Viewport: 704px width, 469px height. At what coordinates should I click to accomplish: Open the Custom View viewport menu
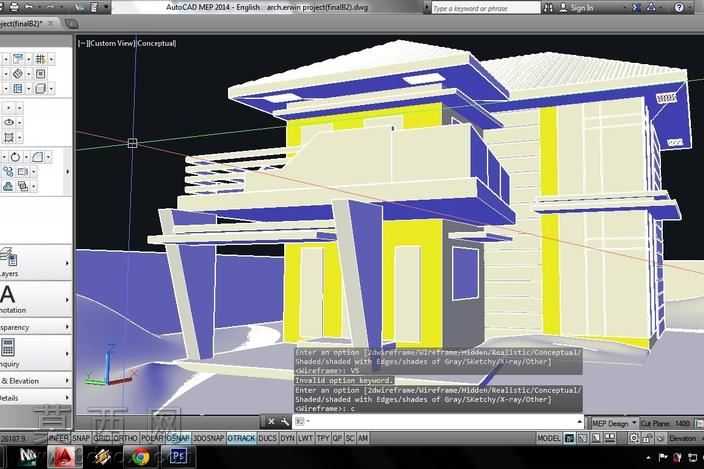click(112, 43)
